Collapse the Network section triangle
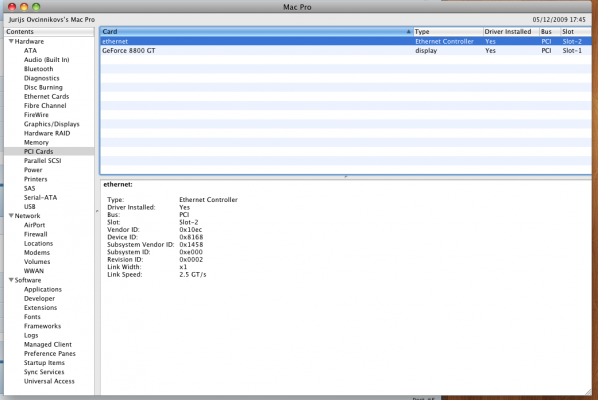 (11, 215)
